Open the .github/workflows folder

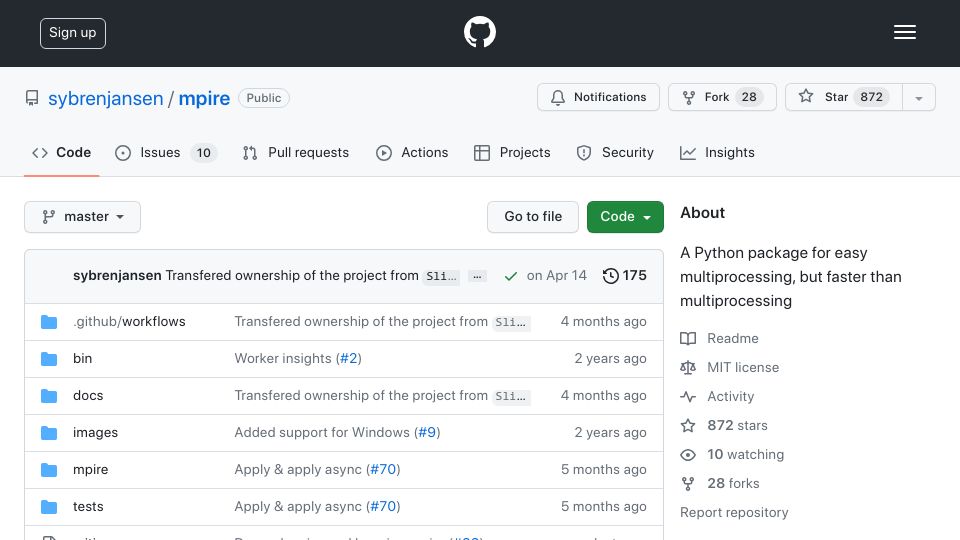129,321
